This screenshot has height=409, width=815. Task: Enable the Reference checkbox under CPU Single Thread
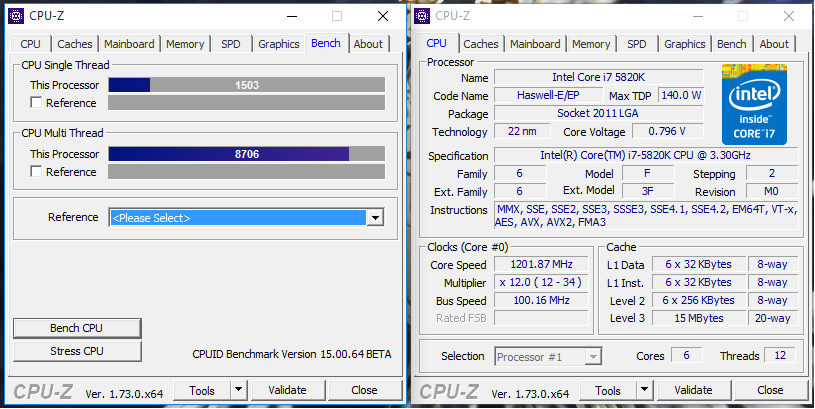pos(36,103)
